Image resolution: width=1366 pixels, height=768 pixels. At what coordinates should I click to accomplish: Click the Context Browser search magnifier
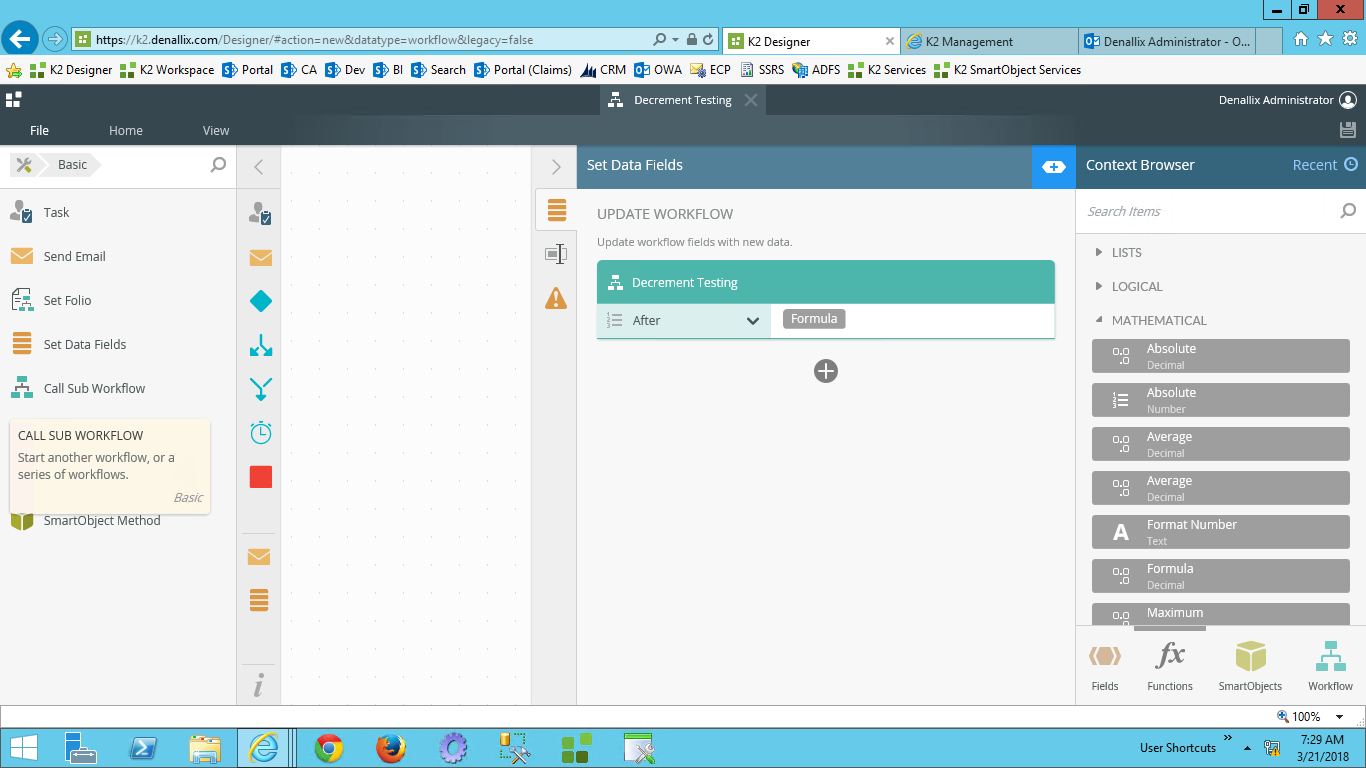[1348, 211]
